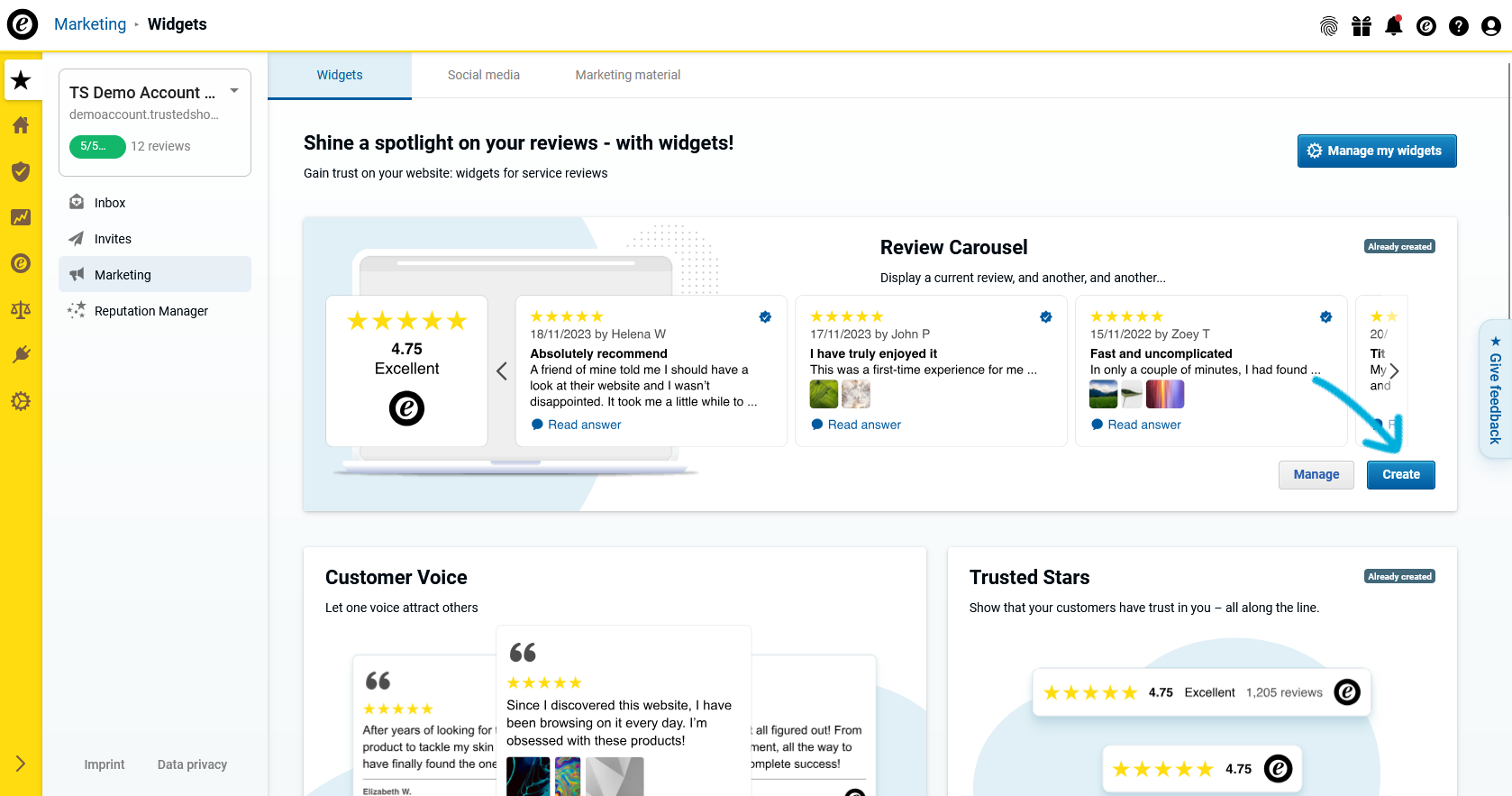This screenshot has height=796, width=1512.
Task: Open Inbox in the menu
Action: 155,203
